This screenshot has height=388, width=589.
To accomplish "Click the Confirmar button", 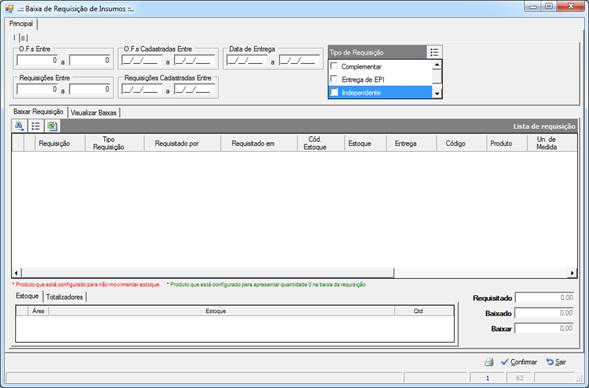I will pos(519,362).
